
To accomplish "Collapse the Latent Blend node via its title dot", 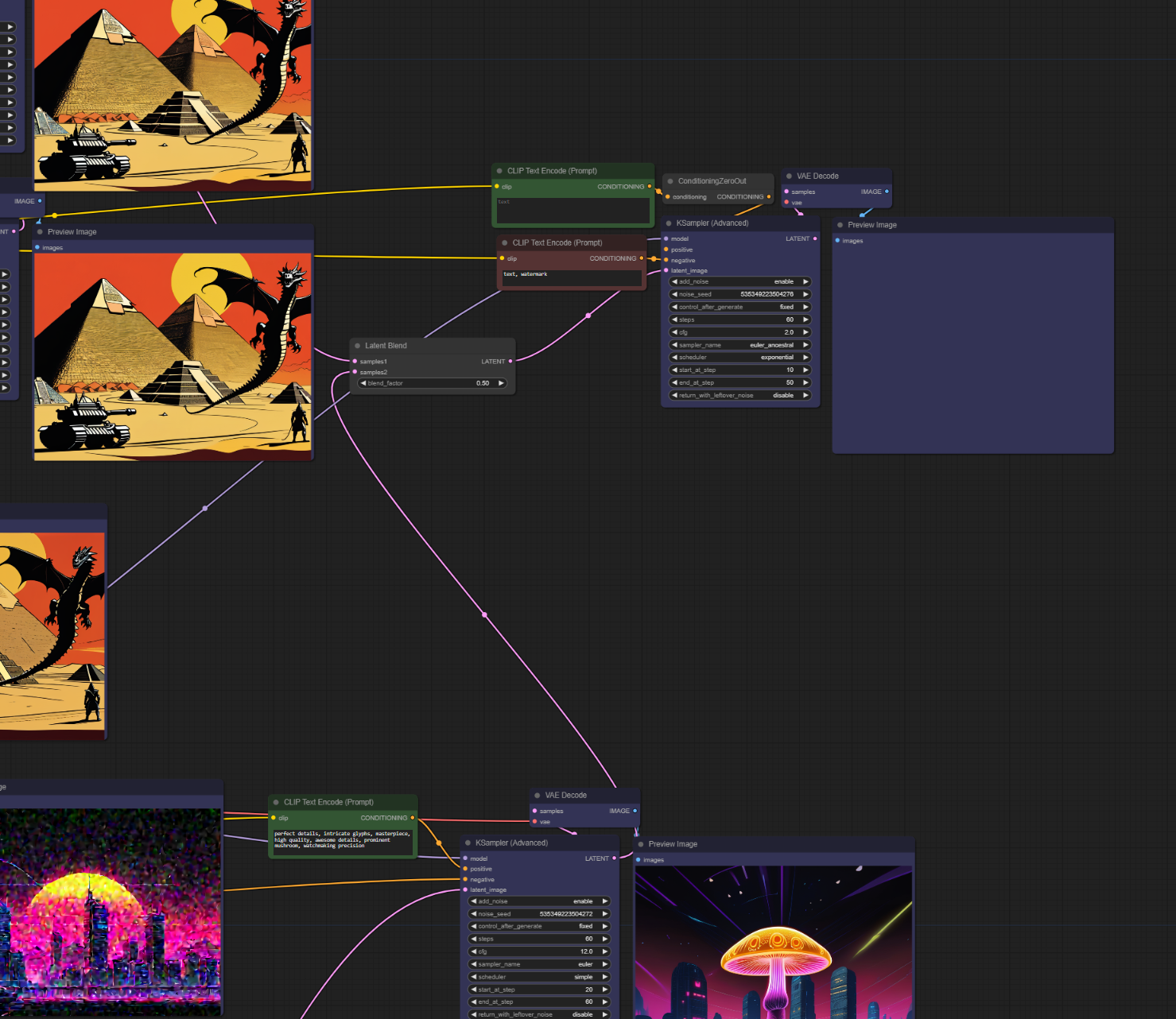I will pos(358,346).
